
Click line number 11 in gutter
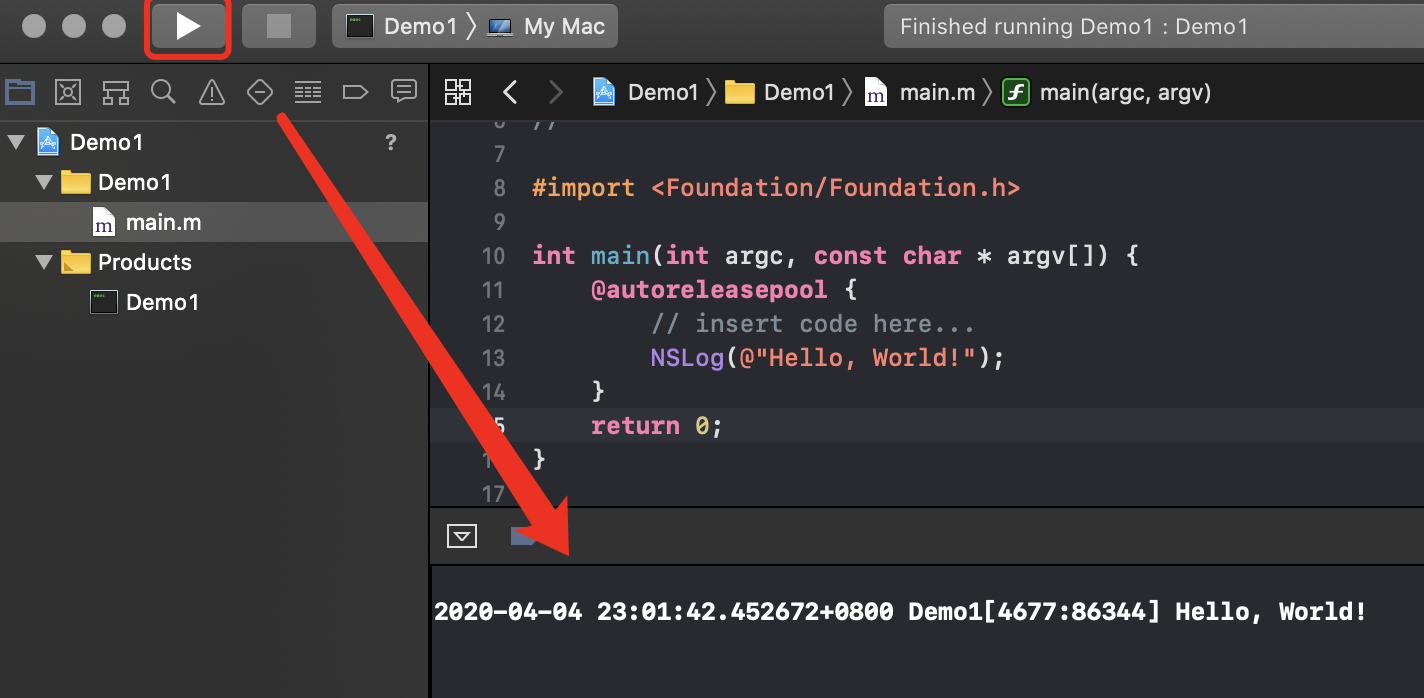click(x=494, y=290)
